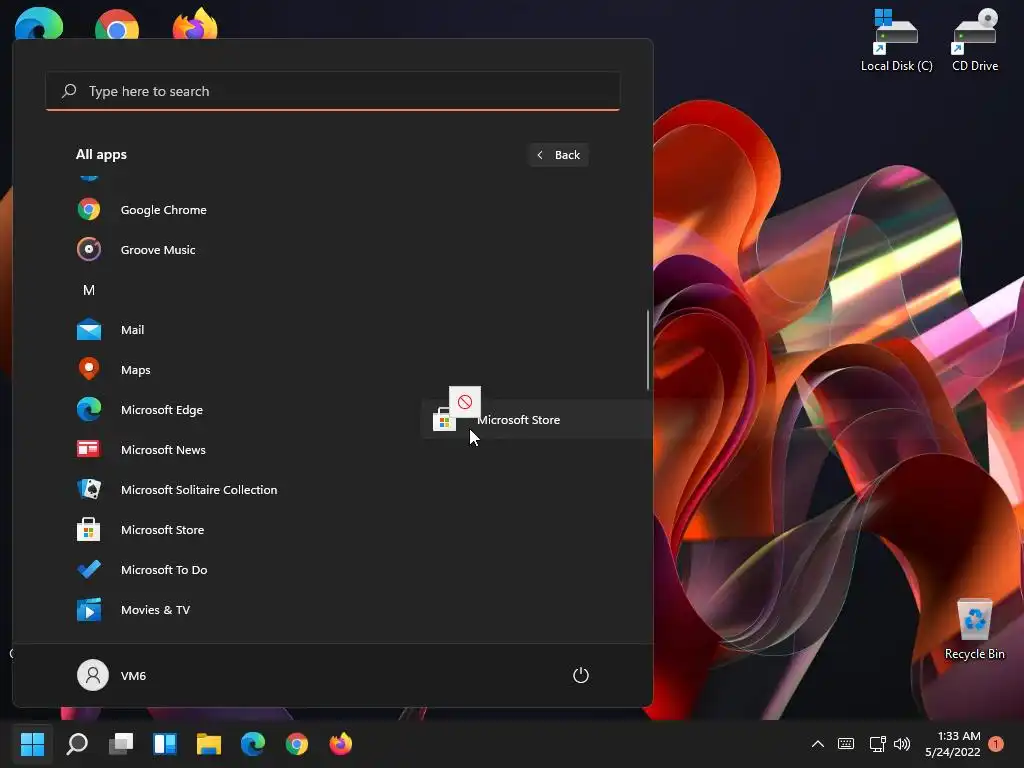Open the Maps app icon

89,370
